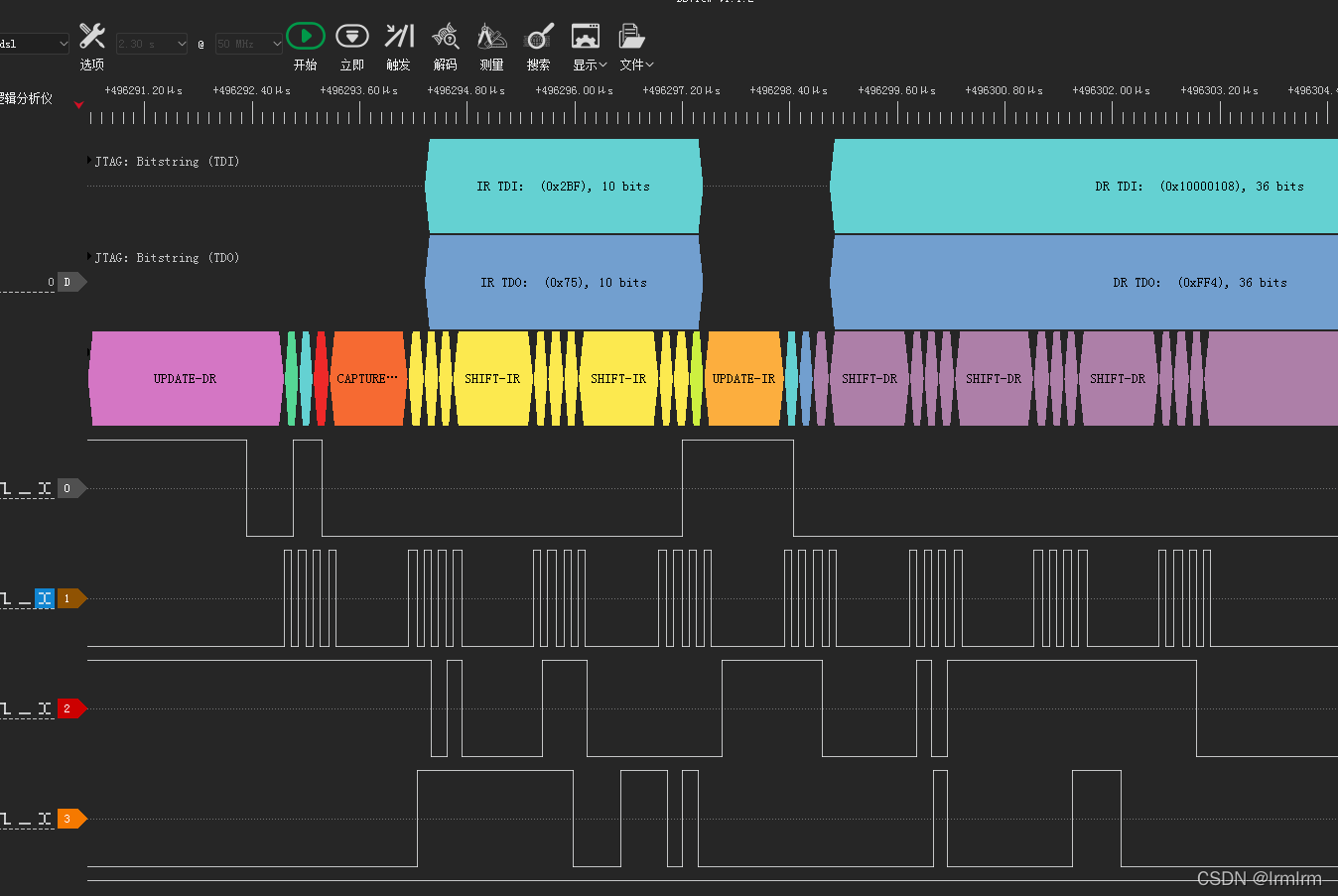This screenshot has height=896, width=1338.
Task: Click the first purple SHIFT-DR state block
Action: [870, 378]
